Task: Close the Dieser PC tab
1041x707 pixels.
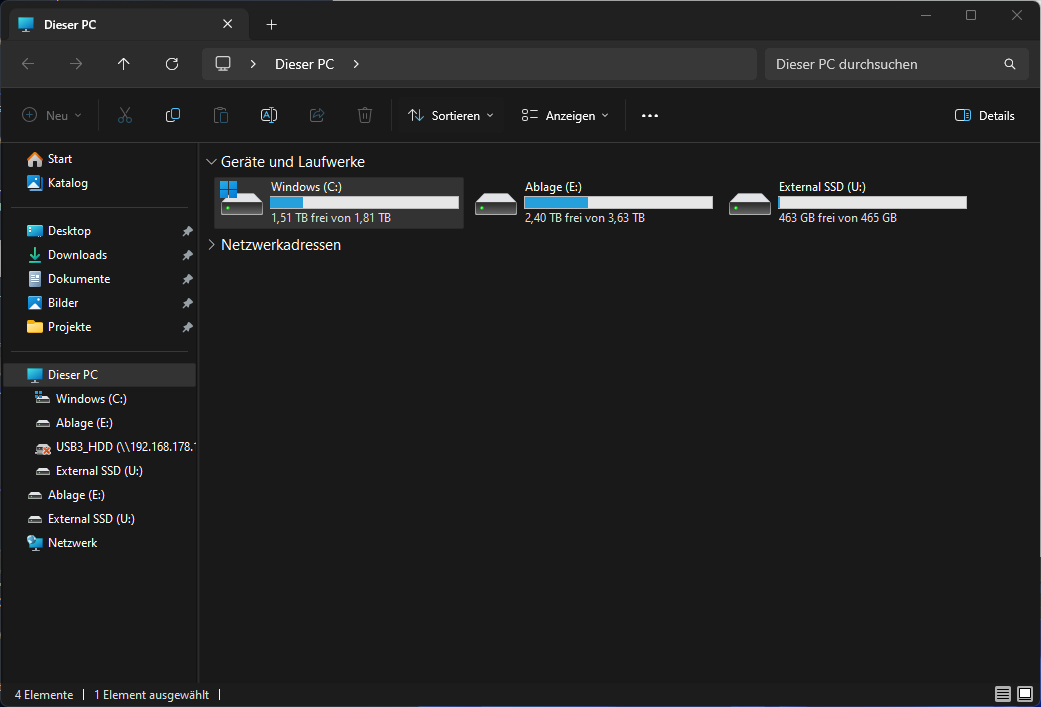Action: 228,24
